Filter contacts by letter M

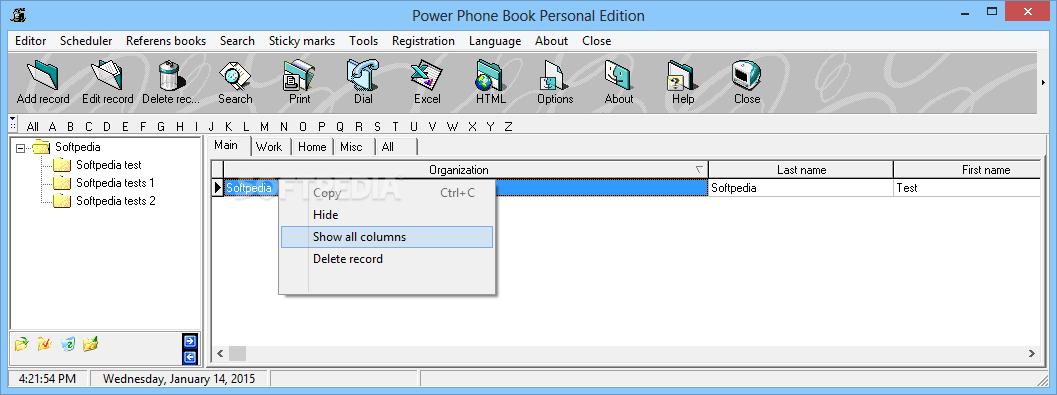[264, 126]
